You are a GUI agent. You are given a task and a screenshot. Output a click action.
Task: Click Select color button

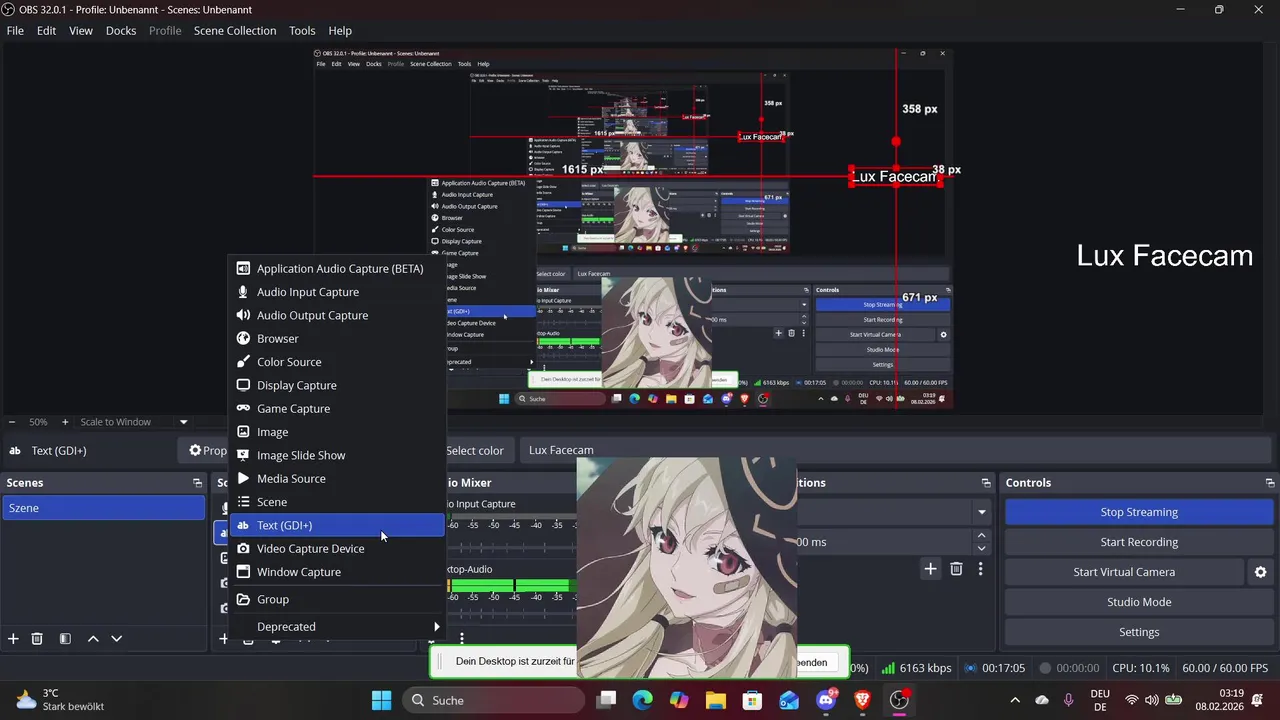476,450
